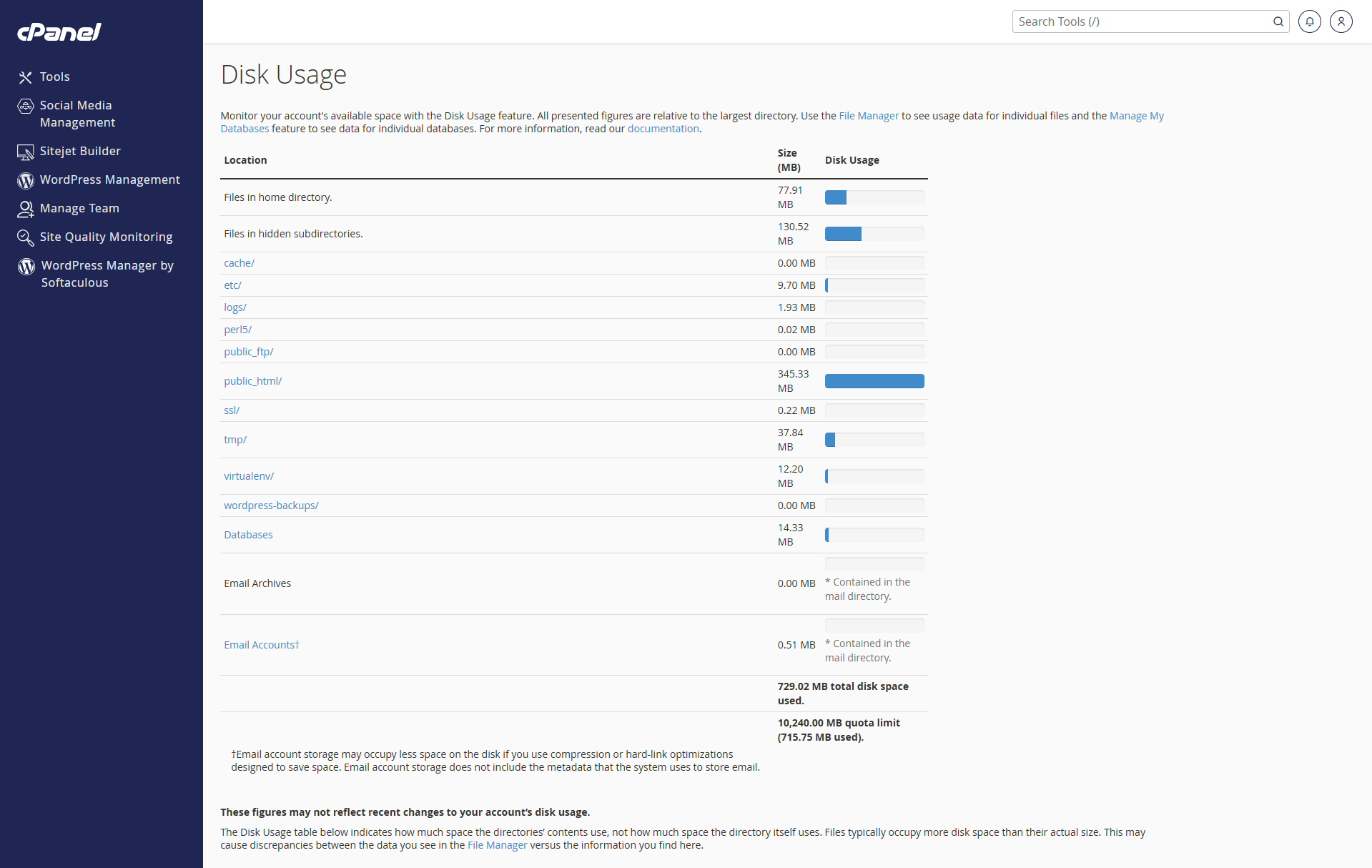
Task: Click the Location column header
Action: [245, 160]
